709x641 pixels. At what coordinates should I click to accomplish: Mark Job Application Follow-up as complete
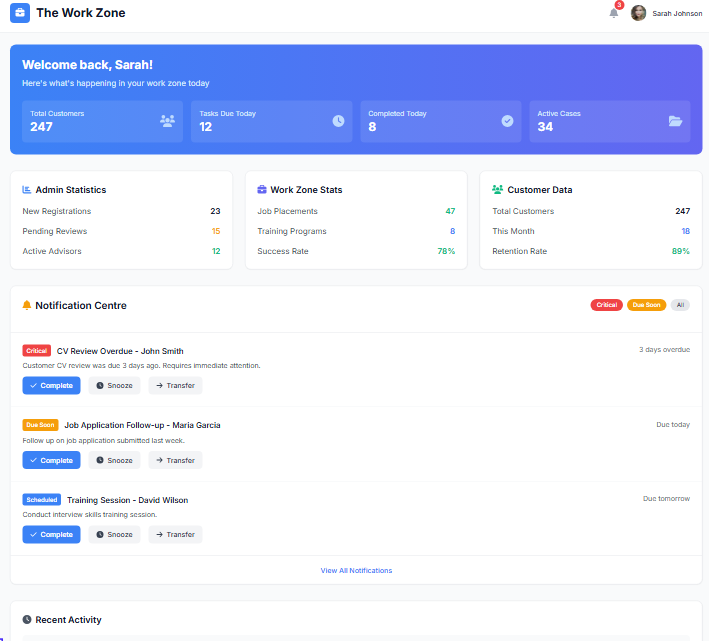[x=51, y=460]
